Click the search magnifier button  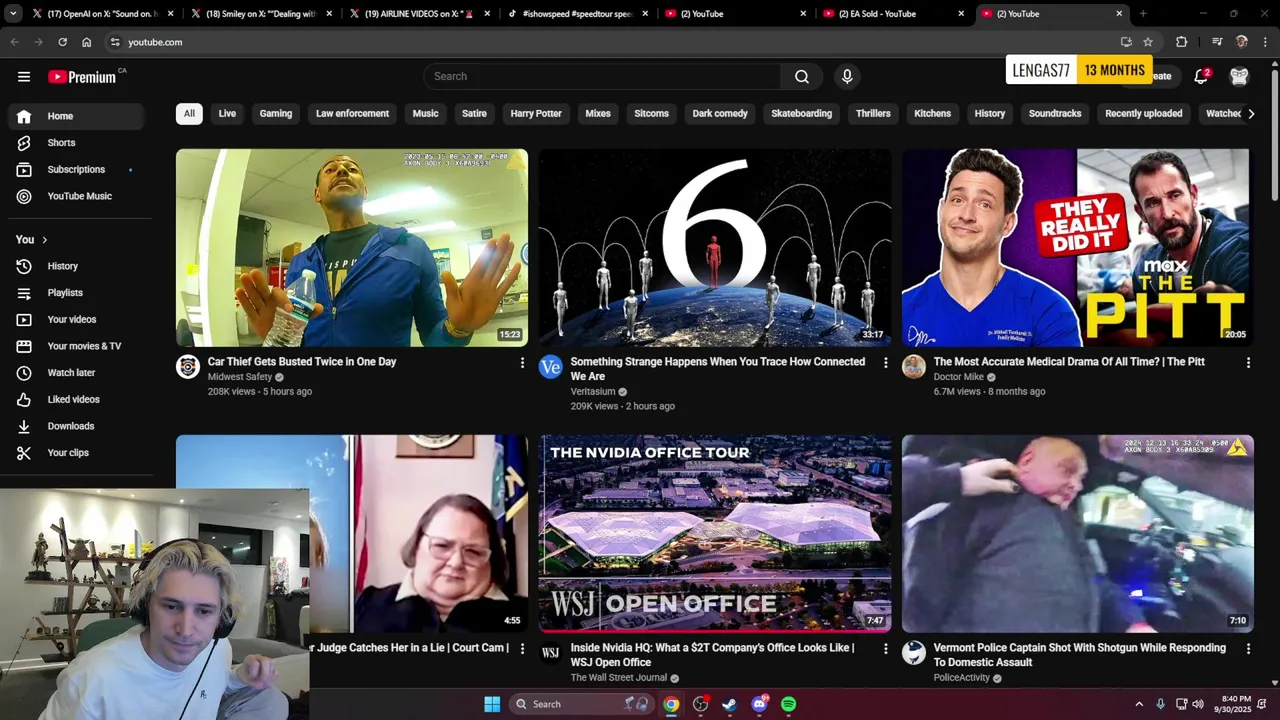tap(802, 76)
